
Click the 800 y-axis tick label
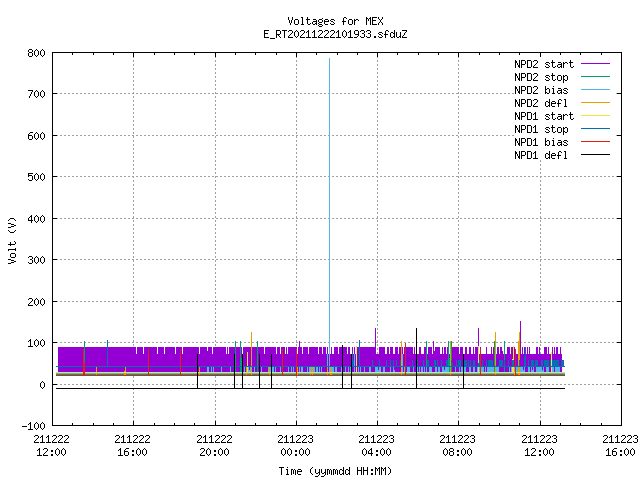click(36, 53)
